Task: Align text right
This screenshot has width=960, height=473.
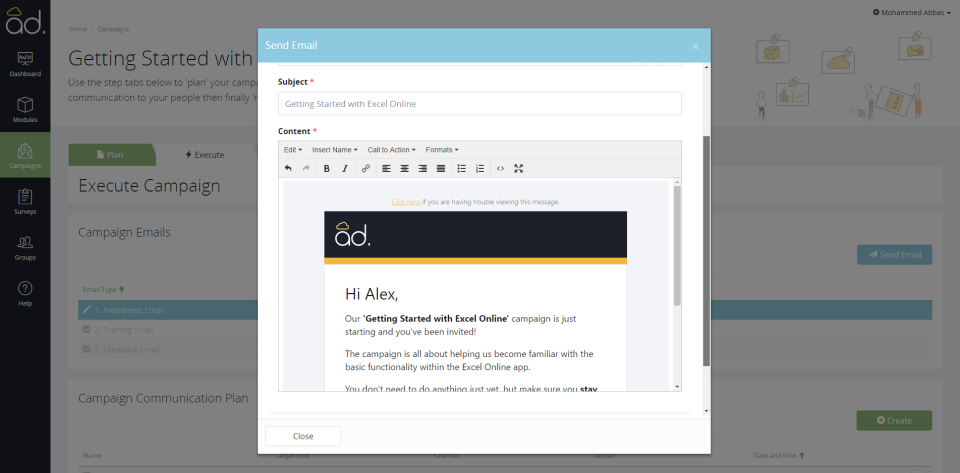Action: pyautogui.click(x=422, y=168)
